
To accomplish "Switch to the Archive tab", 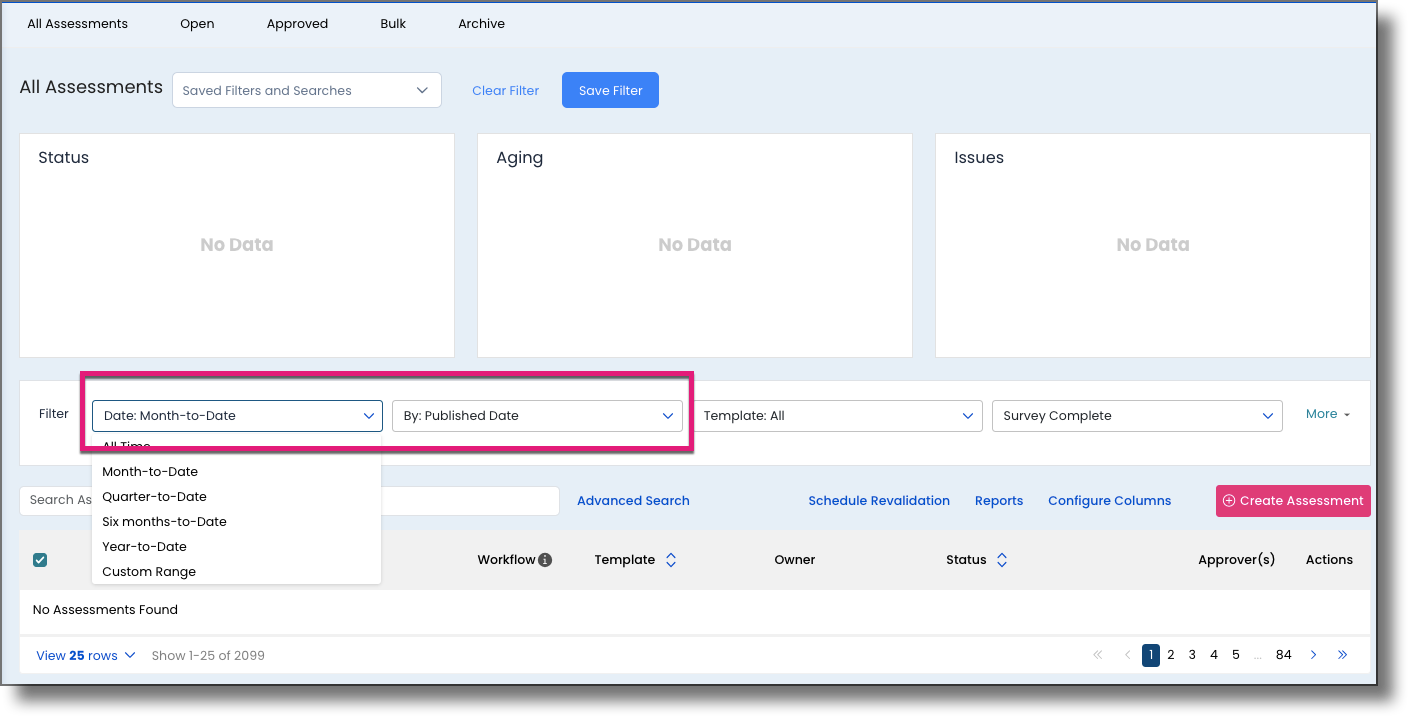I will pos(481,23).
